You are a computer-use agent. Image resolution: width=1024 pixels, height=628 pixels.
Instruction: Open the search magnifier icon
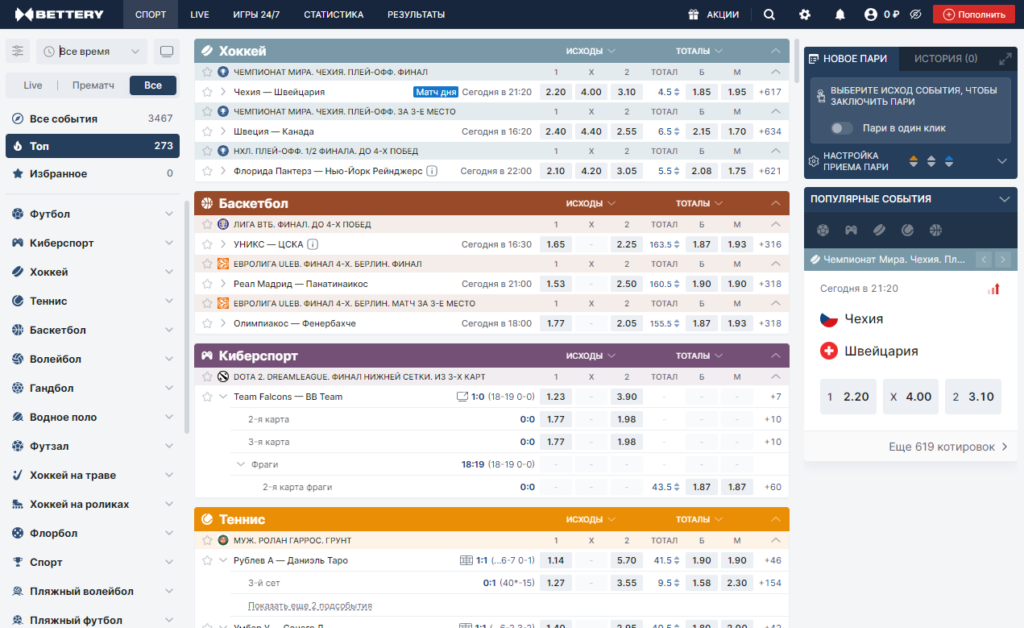click(x=769, y=14)
